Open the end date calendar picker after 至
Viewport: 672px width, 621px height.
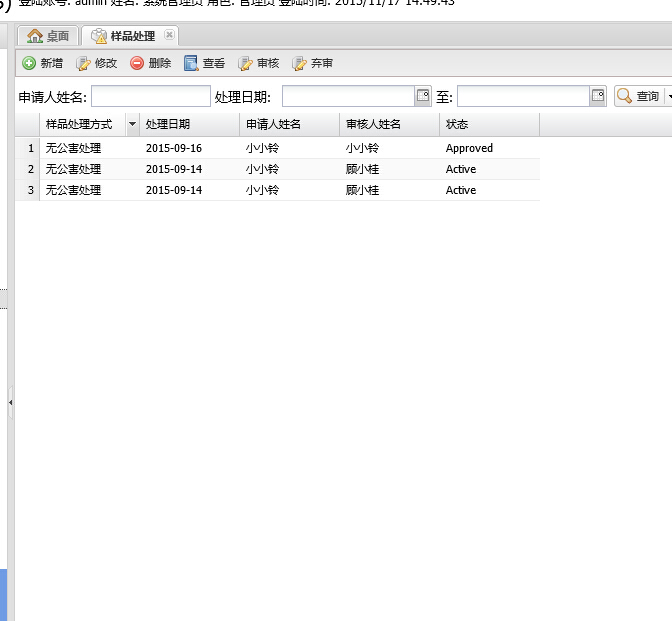[x=598, y=96]
